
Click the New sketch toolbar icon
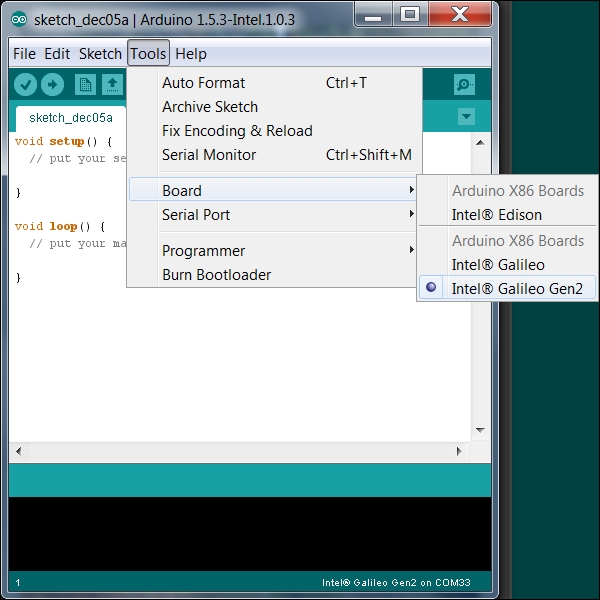pos(85,84)
